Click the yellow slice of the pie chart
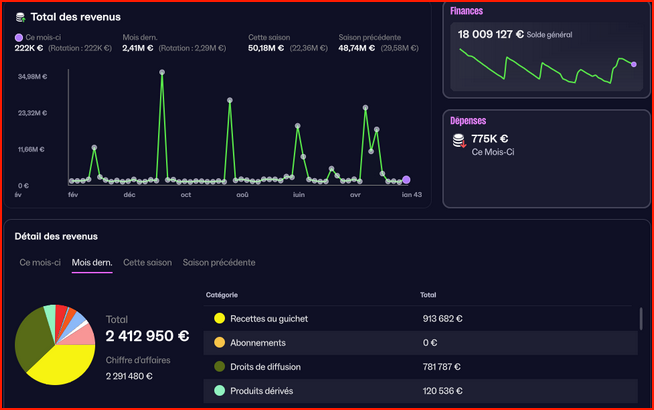 pos(63,365)
